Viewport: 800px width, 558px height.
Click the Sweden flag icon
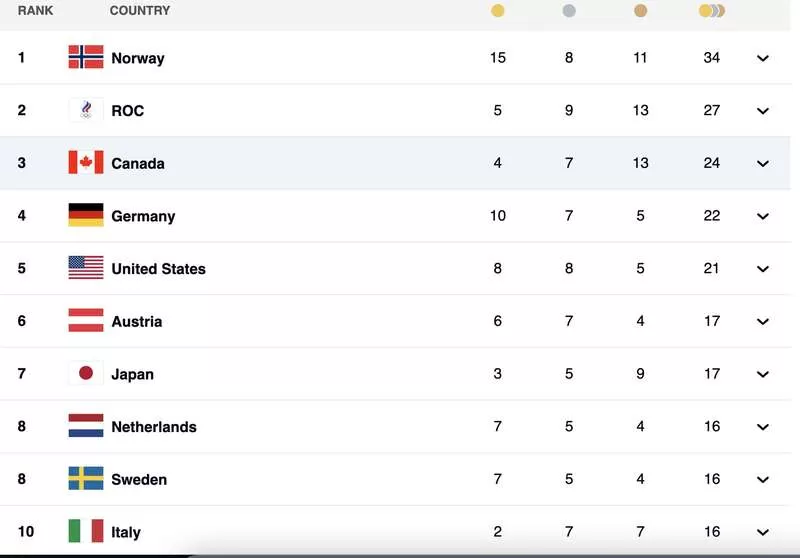click(x=86, y=478)
